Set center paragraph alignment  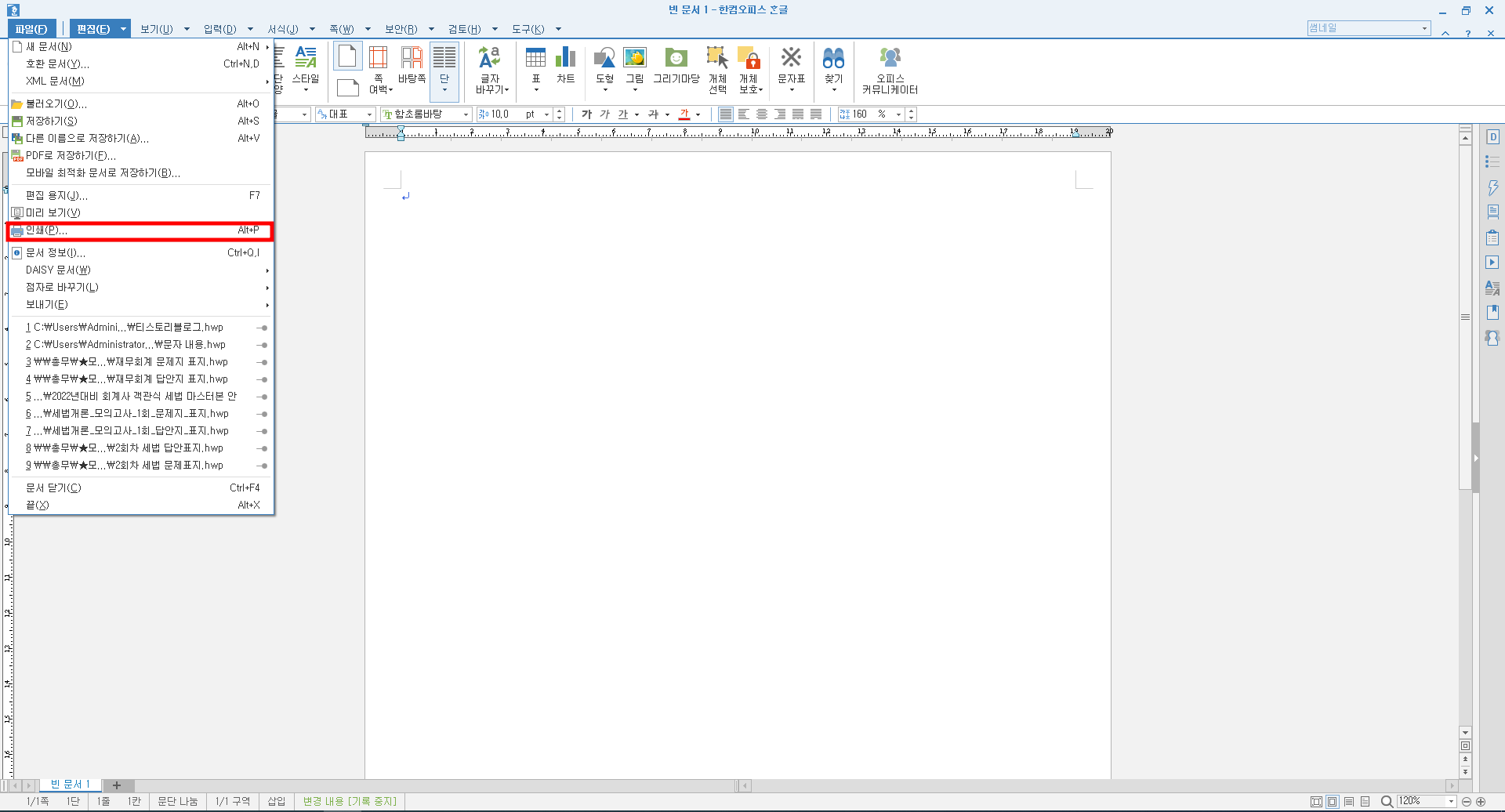pos(762,114)
